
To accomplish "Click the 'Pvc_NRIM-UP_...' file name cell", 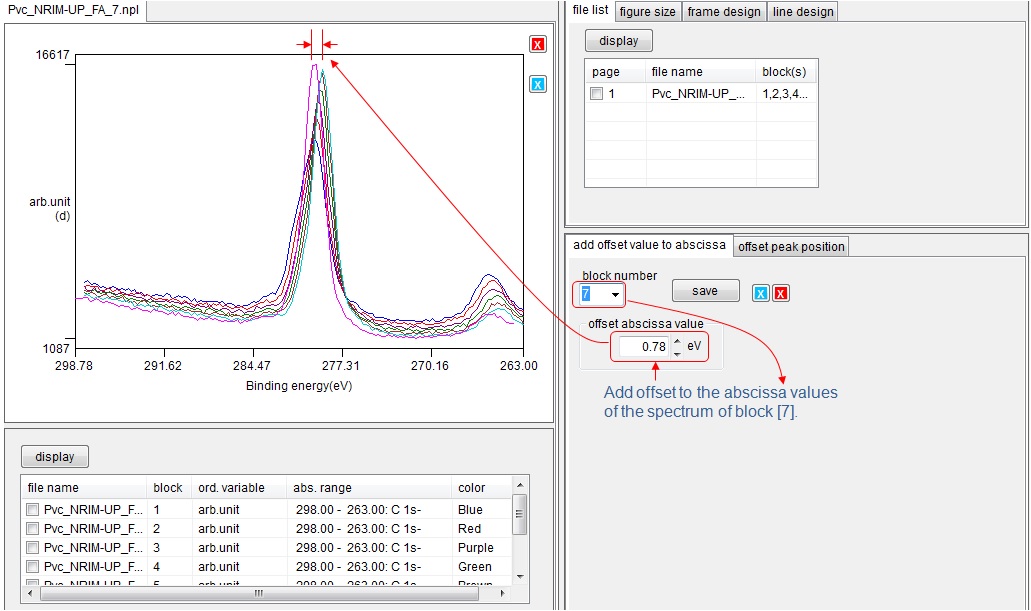I will 698,93.
